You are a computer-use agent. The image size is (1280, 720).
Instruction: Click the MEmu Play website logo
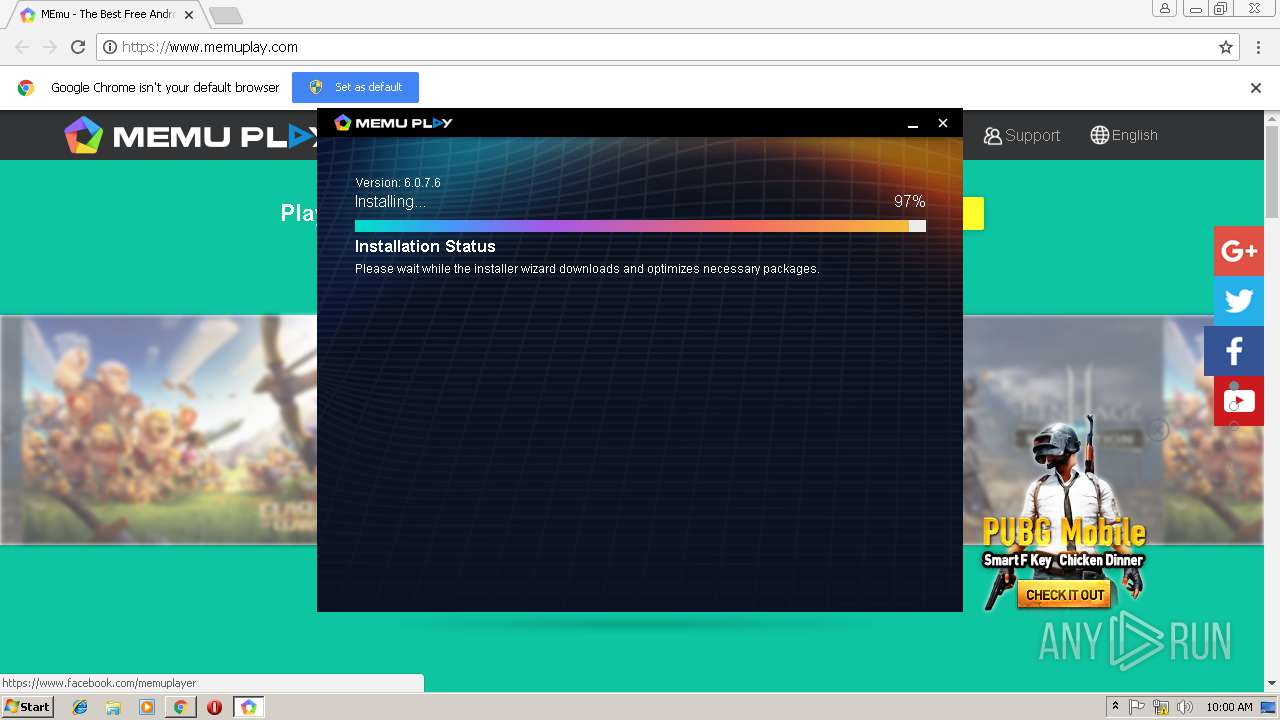click(190, 135)
